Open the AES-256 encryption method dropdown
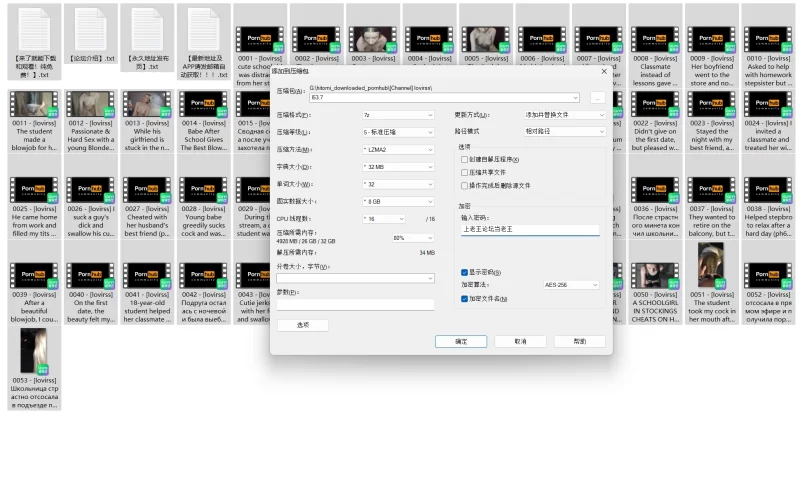This screenshot has width=800, height=479. click(x=571, y=285)
